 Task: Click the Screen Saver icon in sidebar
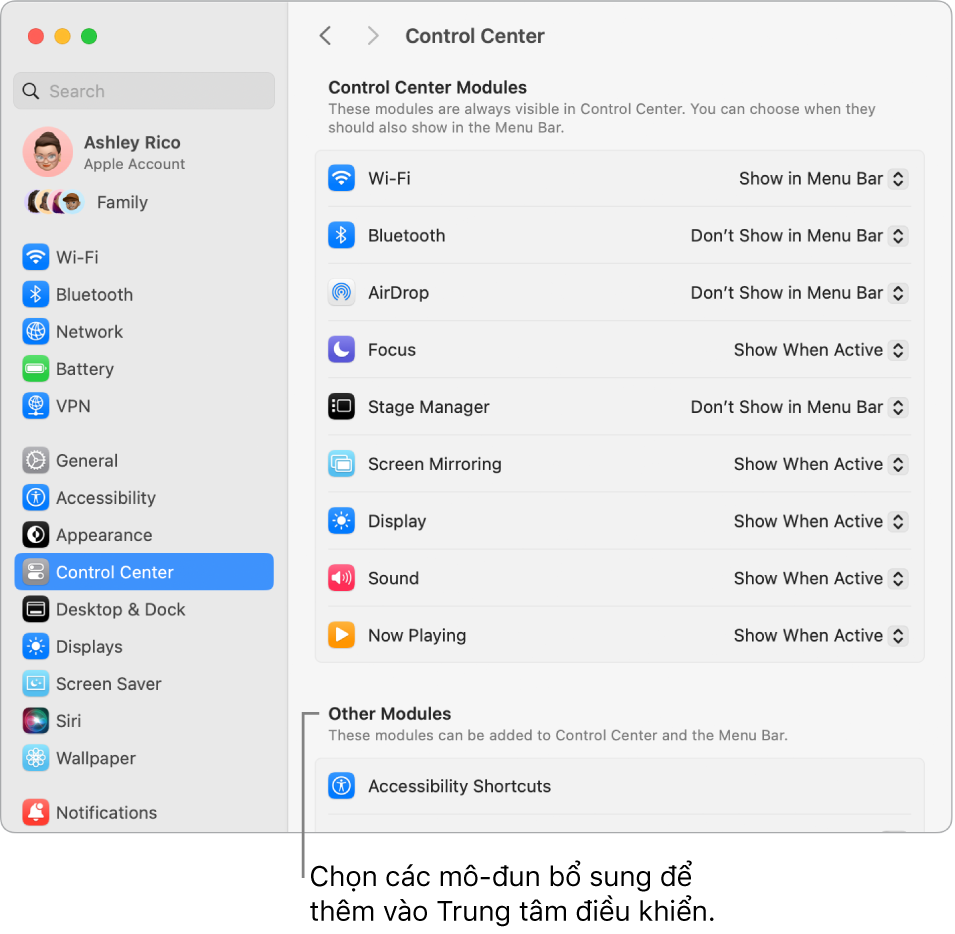[x=35, y=683]
